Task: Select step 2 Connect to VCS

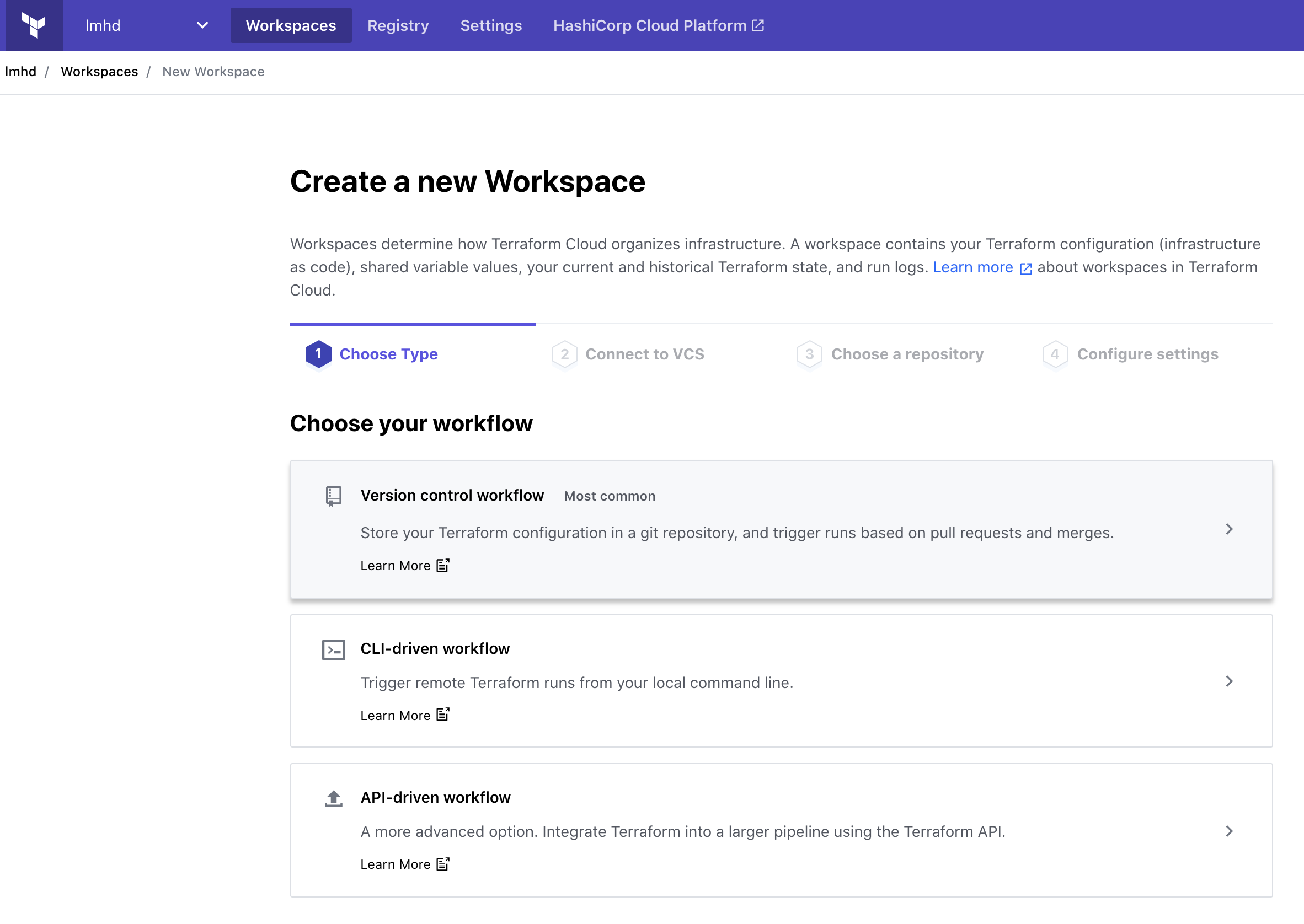Action: [x=645, y=354]
